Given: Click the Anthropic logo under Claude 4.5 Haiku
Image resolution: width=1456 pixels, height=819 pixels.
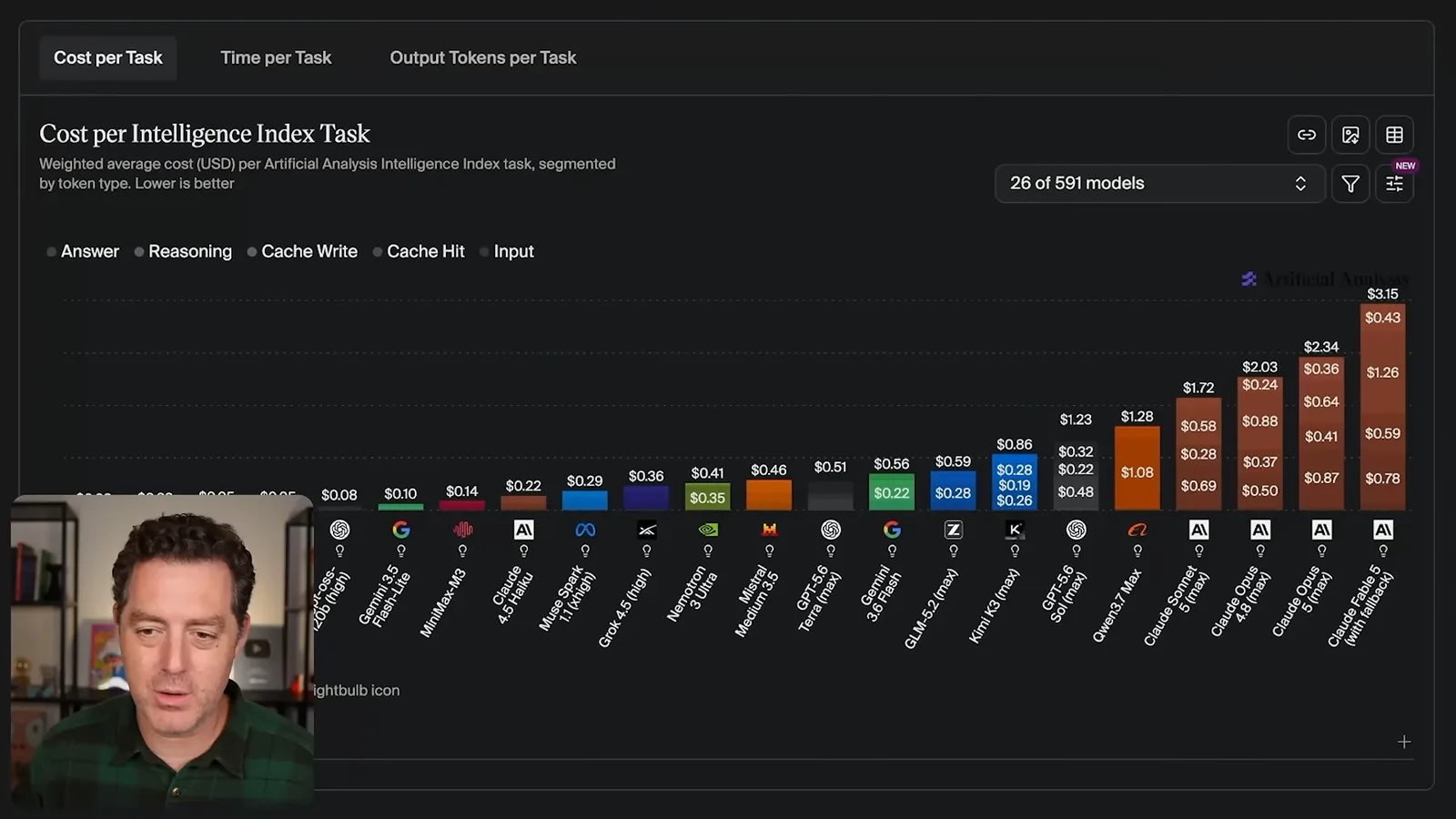Looking at the screenshot, I should pyautogui.click(x=523, y=530).
